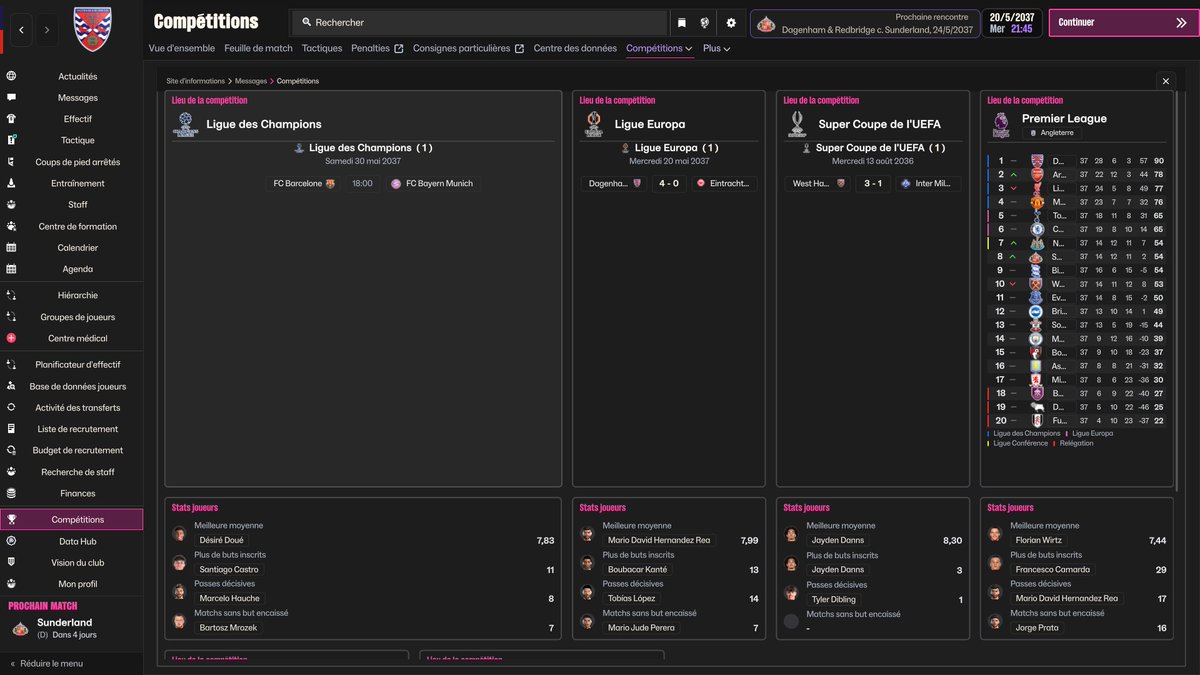
Task: Go forward with the right arrow button
Action: coord(47,30)
